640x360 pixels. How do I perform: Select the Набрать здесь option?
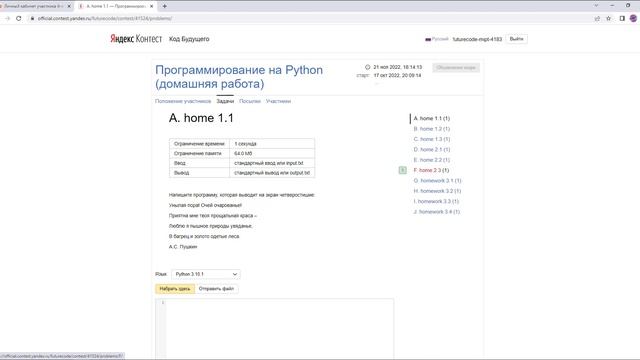coord(175,289)
